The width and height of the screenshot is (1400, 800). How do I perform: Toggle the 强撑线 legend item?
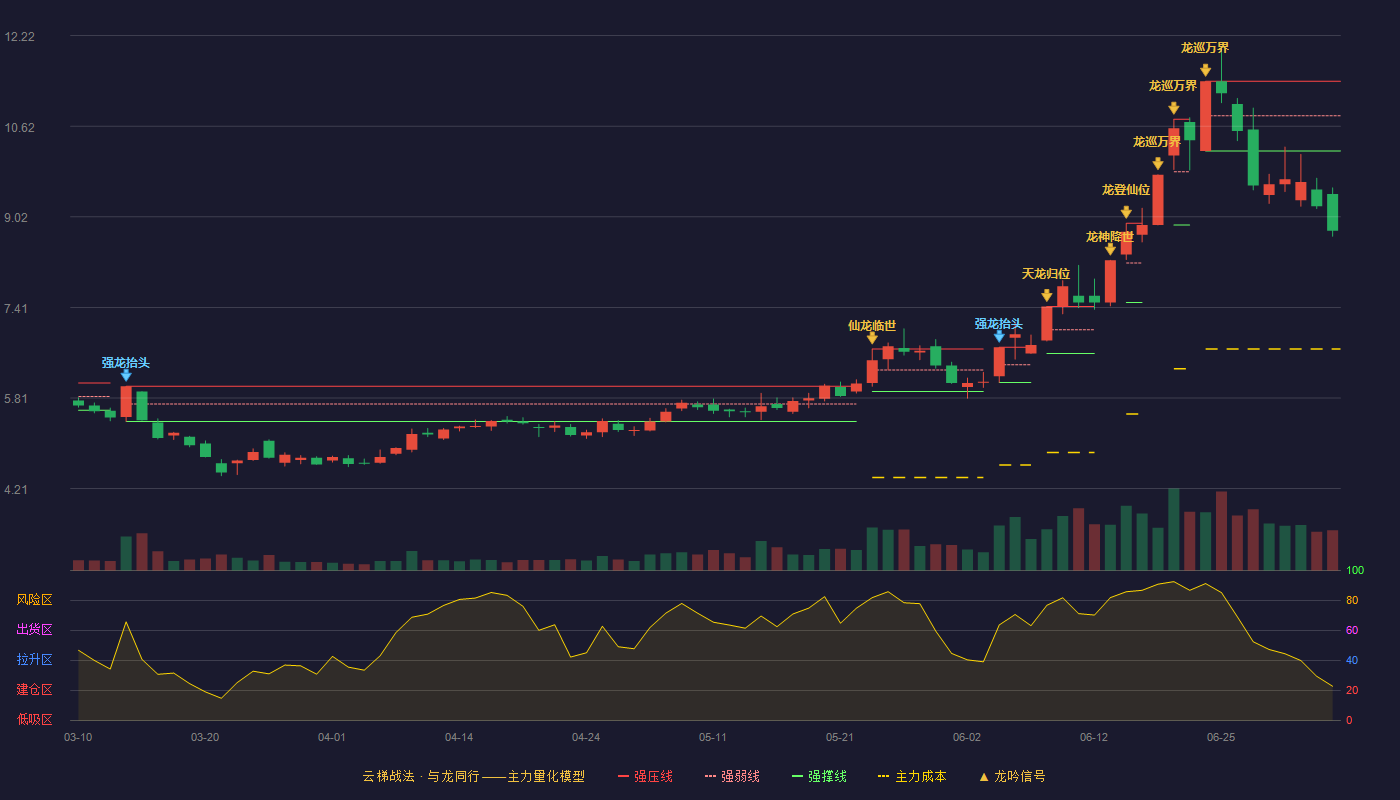click(819, 776)
